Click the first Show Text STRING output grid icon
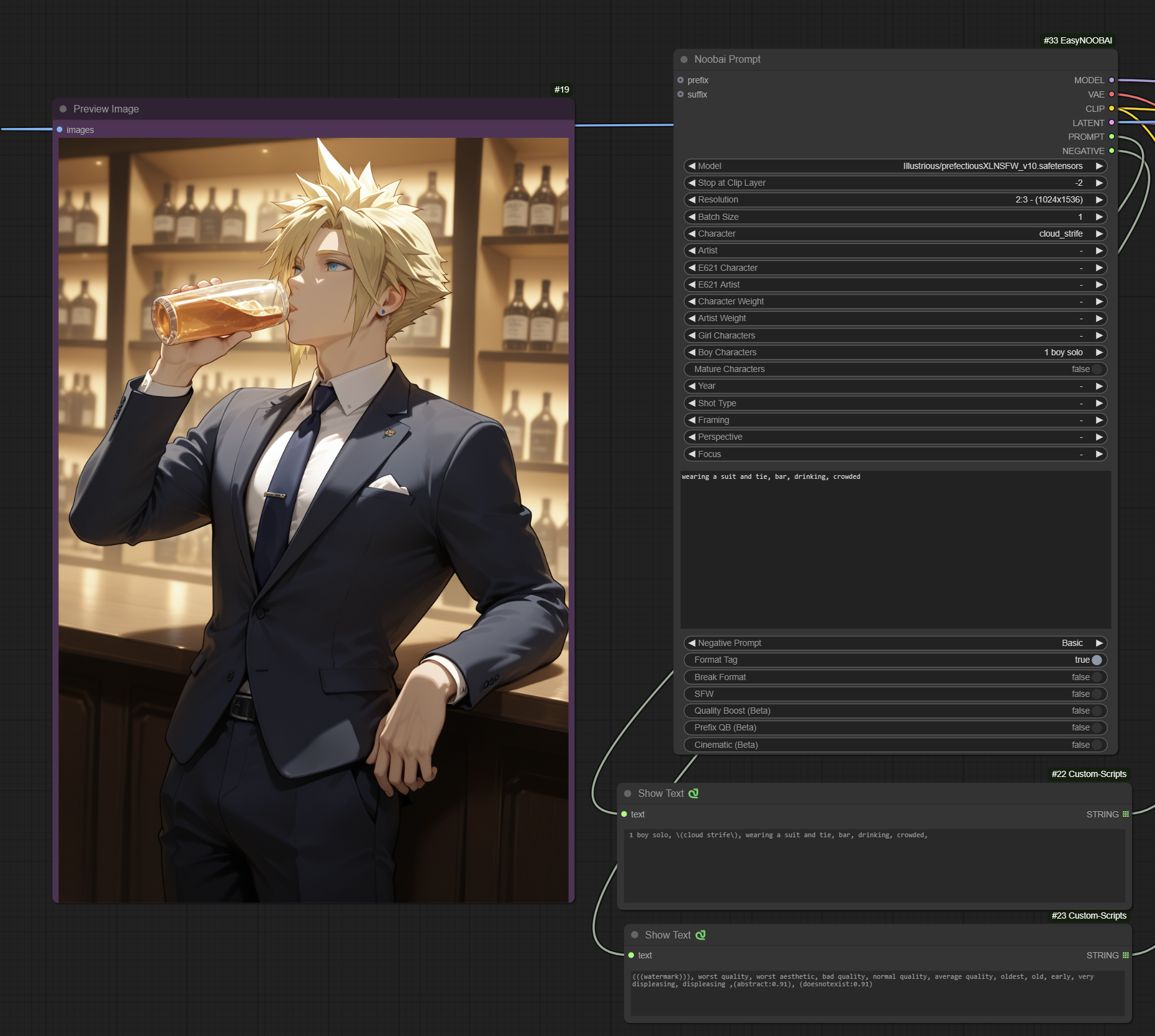Viewport: 1155px width, 1036px height. tap(1125, 814)
